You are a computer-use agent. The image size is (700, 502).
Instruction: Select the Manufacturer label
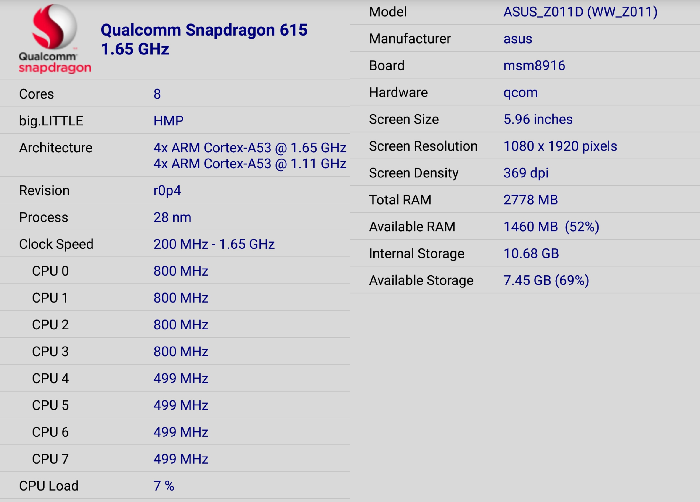click(410, 39)
